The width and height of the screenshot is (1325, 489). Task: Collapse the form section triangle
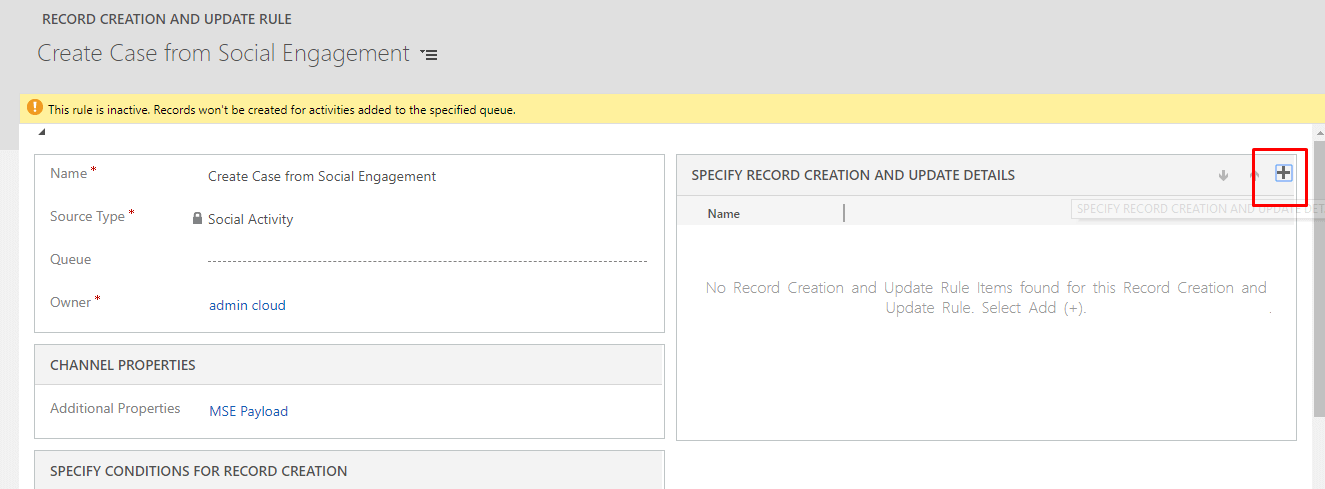point(42,132)
